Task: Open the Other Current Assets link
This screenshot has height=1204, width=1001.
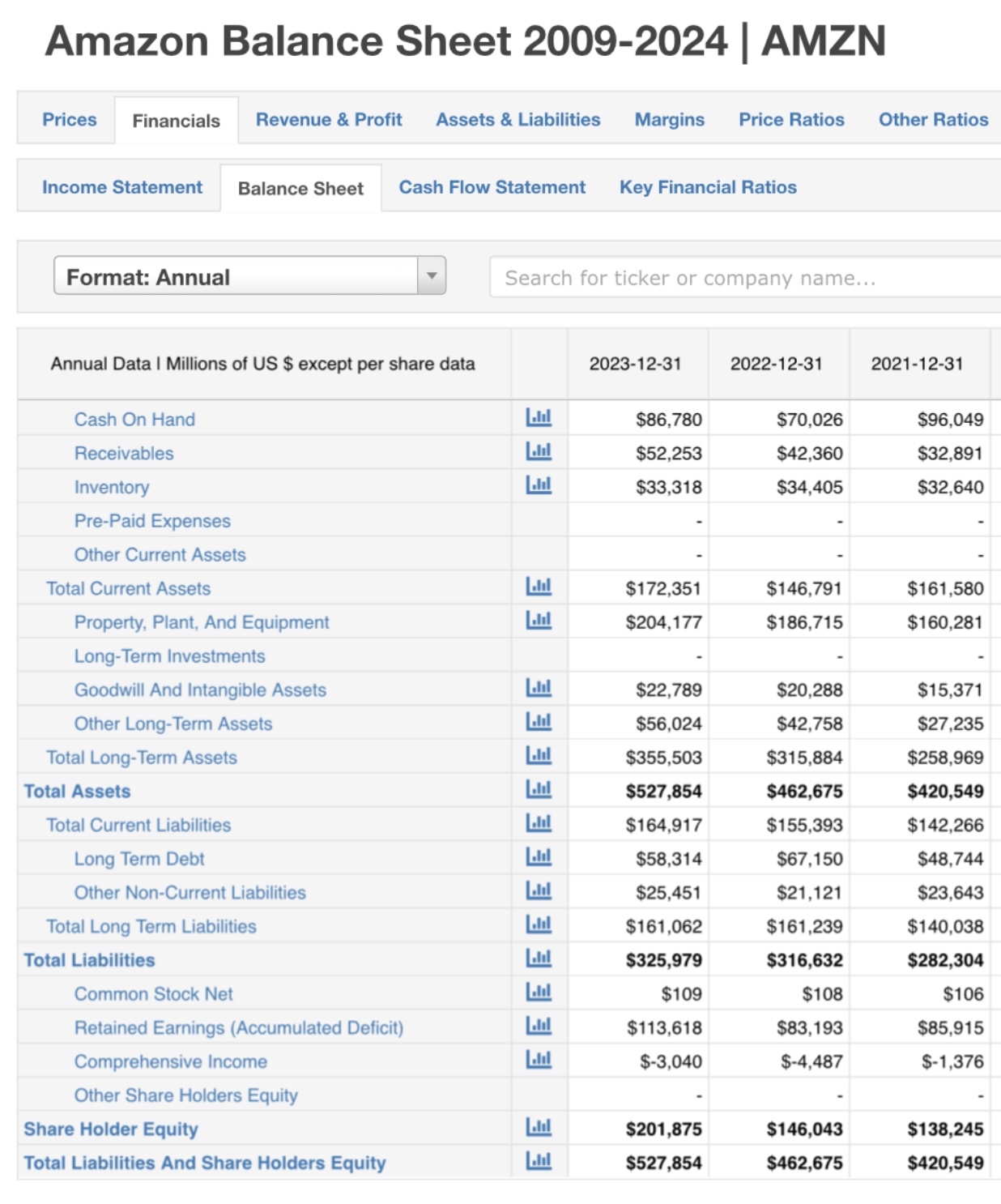Action: coord(160,555)
